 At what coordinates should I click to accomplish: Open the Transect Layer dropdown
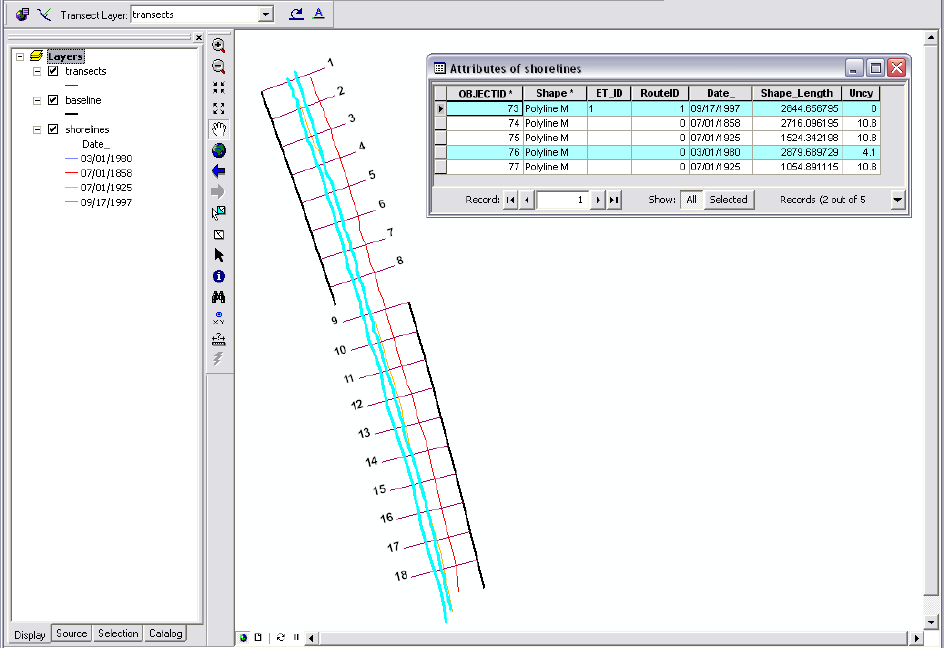pyautogui.click(x=266, y=14)
